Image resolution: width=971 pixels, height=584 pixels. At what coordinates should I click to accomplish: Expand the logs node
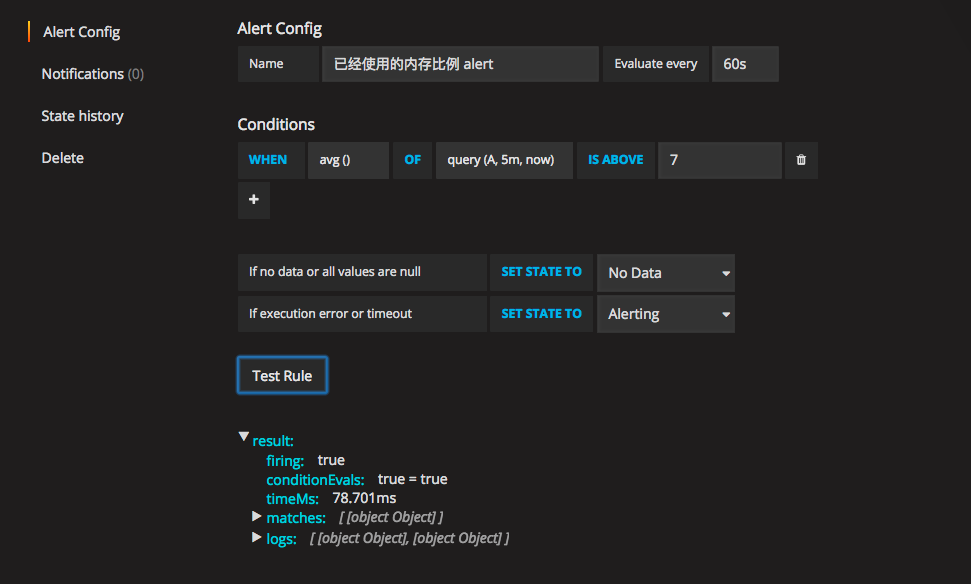click(x=256, y=537)
